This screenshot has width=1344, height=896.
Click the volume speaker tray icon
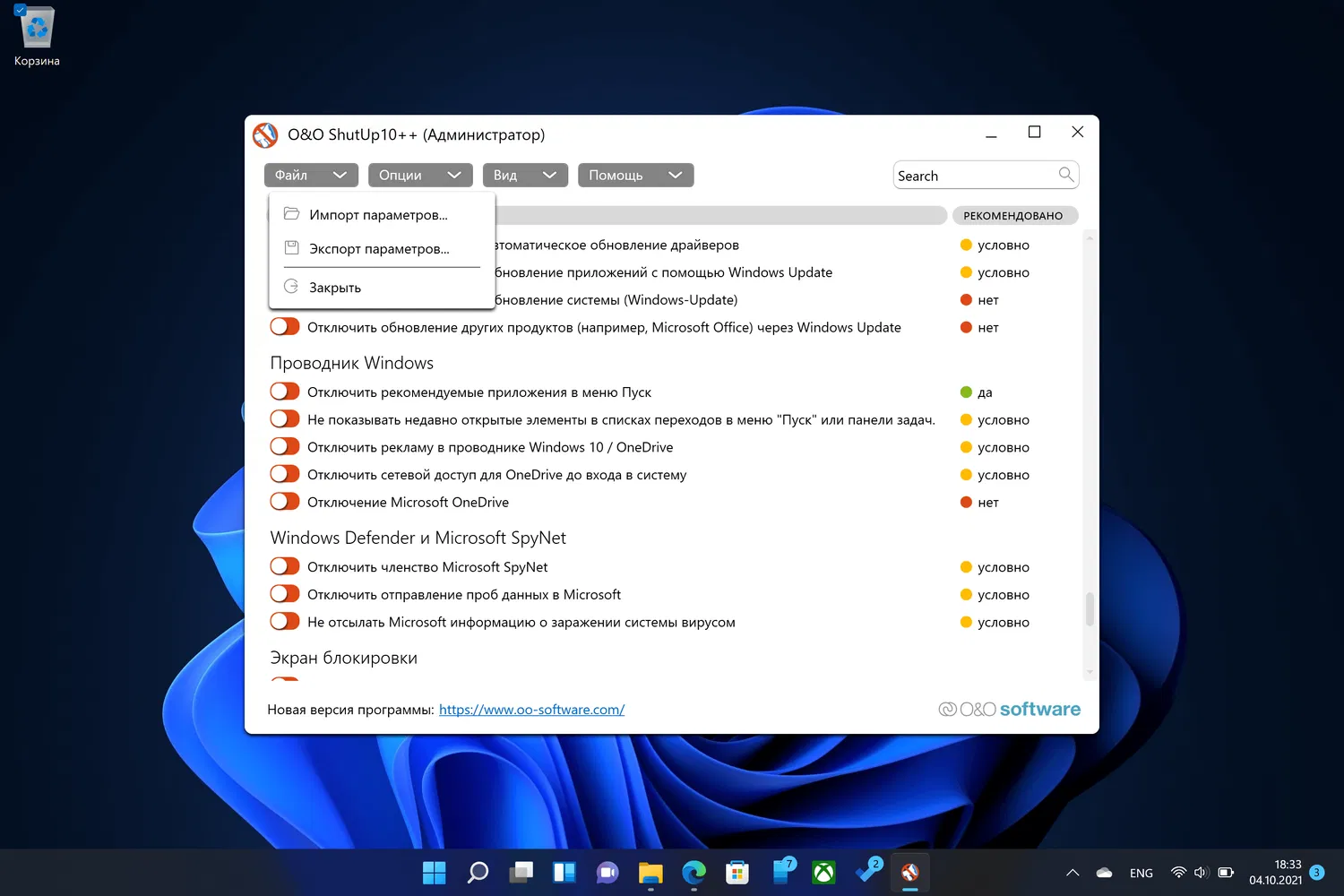point(1202,873)
